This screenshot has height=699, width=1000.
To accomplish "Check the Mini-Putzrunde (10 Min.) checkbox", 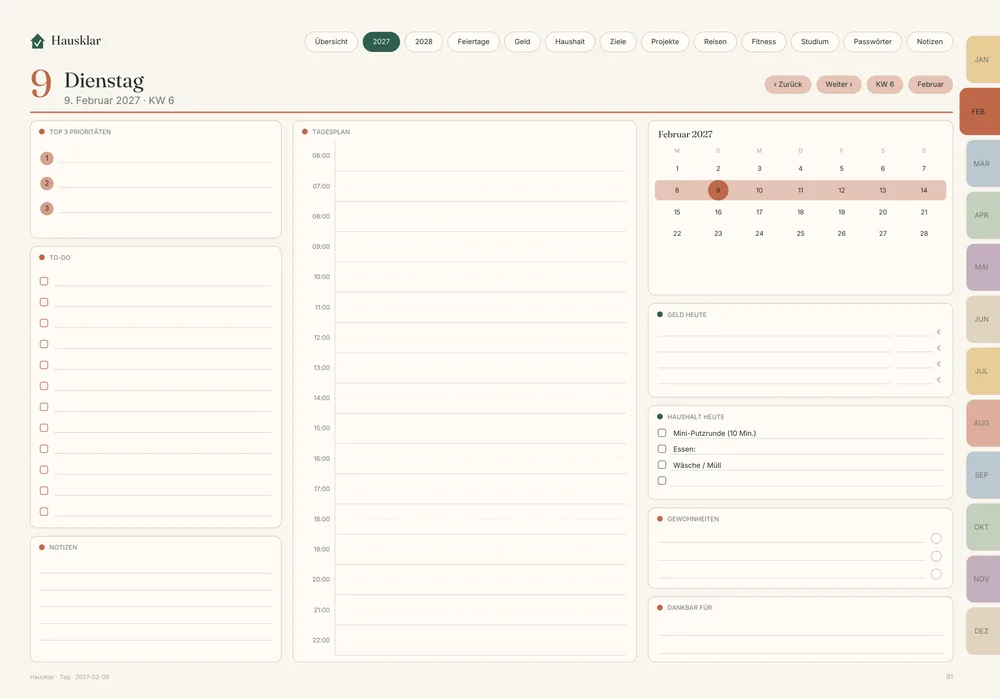I will [x=662, y=433].
